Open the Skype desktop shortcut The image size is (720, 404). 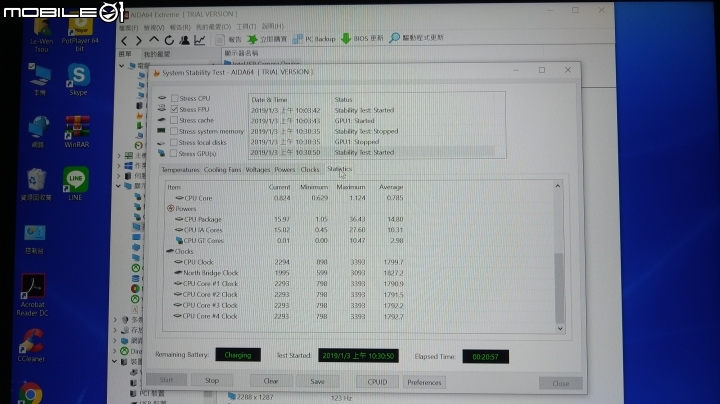coord(79,79)
